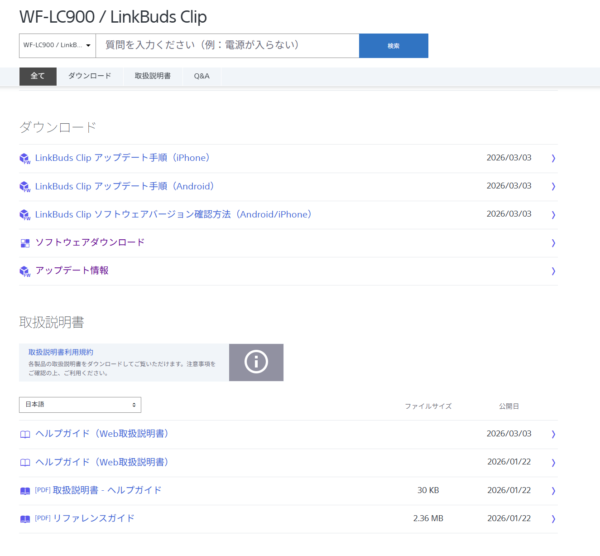Click the chevron on the 2026/03/03 ヘルプガイド row
The height and width of the screenshot is (556, 600).
point(553,434)
